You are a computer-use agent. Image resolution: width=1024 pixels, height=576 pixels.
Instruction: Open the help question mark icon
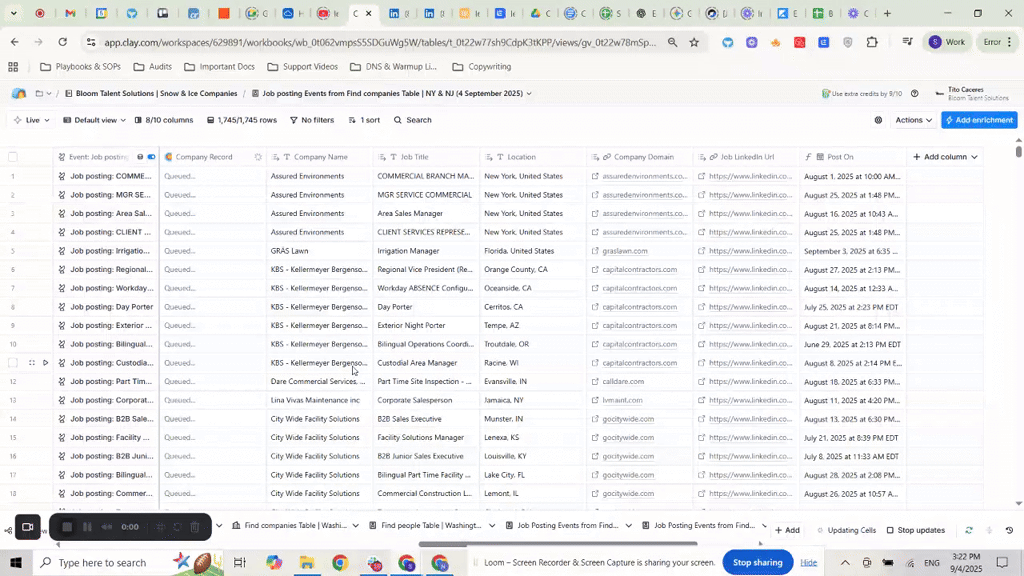[914, 93]
